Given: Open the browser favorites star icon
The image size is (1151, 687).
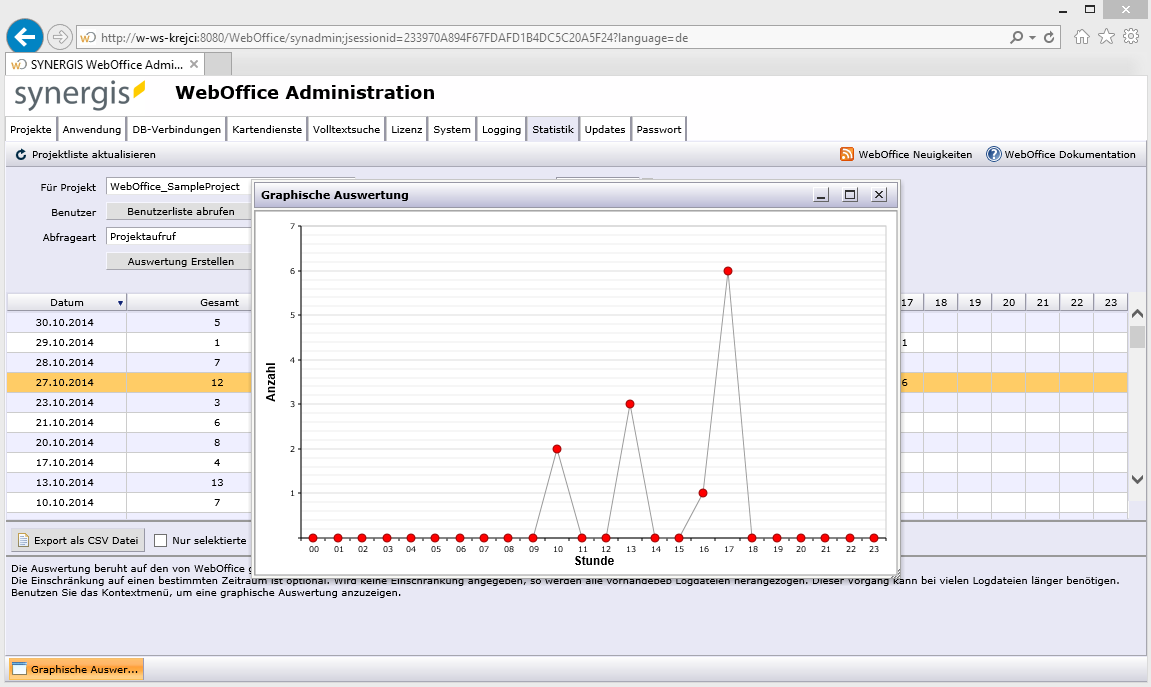Looking at the screenshot, I should pos(1106,37).
